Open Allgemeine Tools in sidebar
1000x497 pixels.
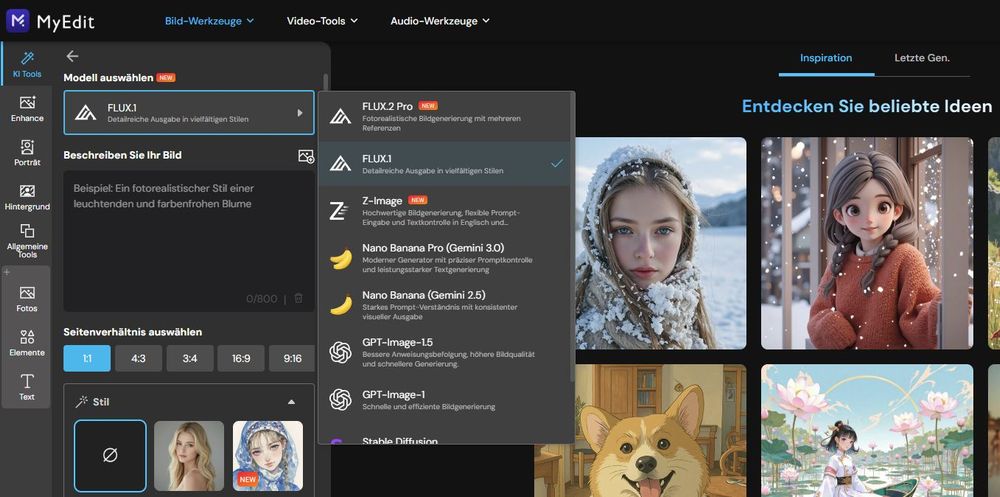(27, 241)
